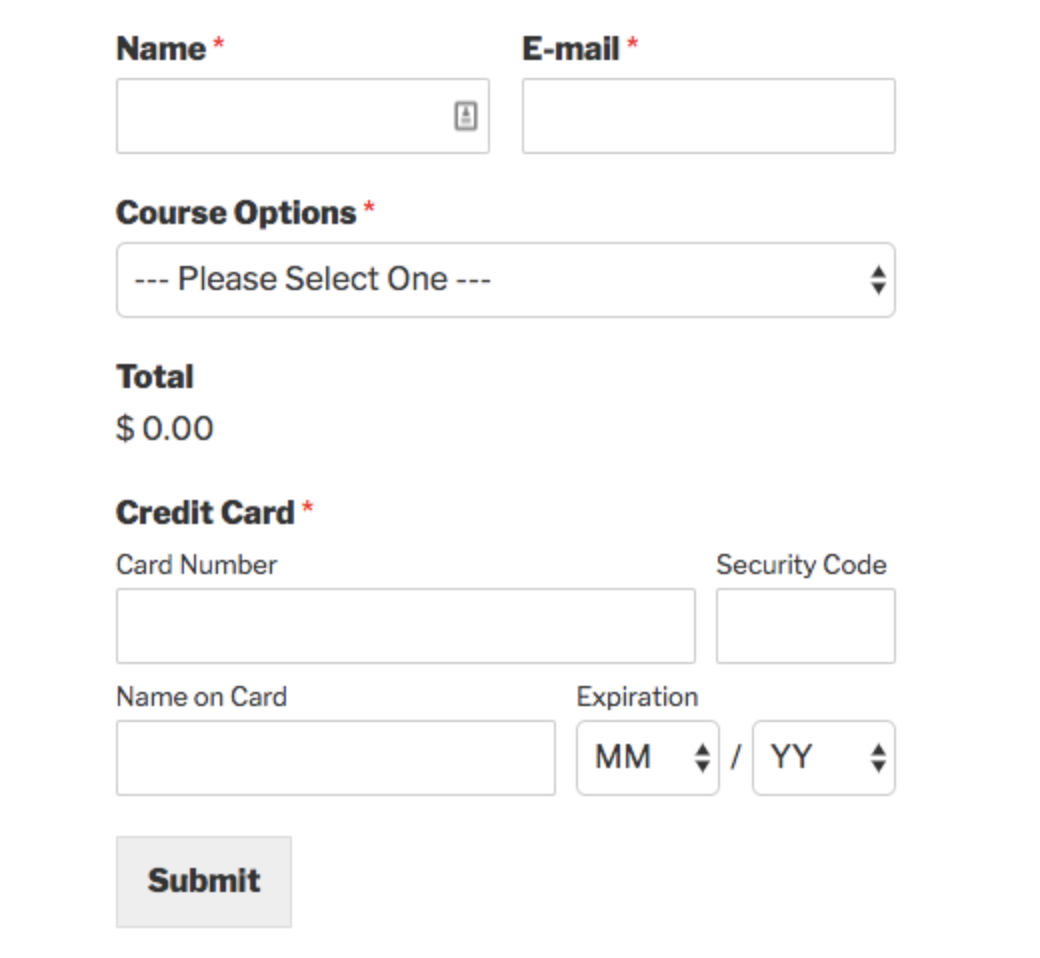
Task: Click the contact autofill icon in Name field
Action: (466, 116)
